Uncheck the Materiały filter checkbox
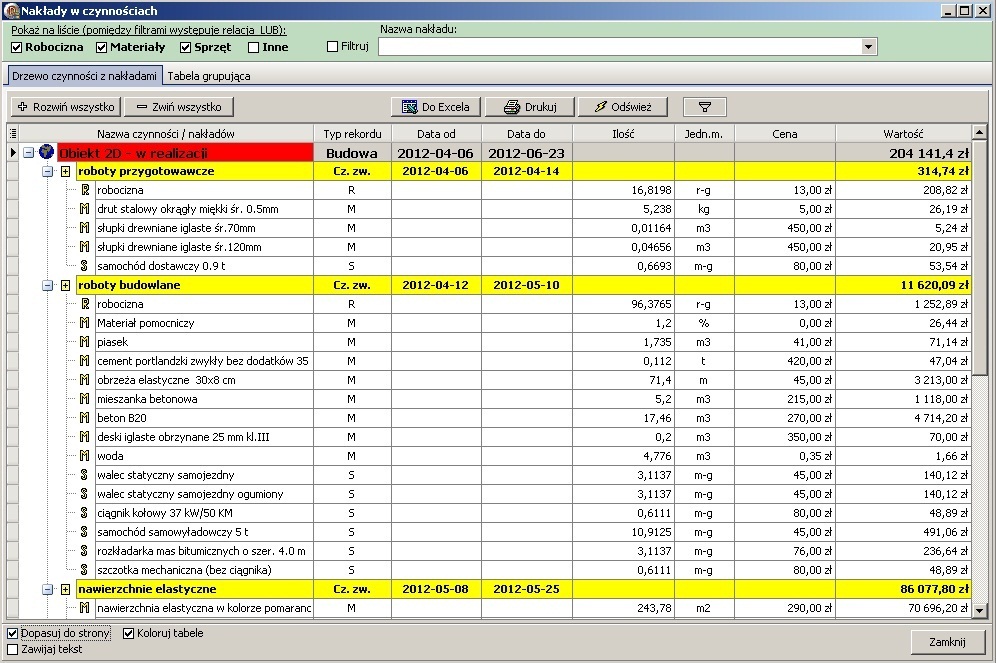The image size is (996, 663). pyautogui.click(x=102, y=48)
